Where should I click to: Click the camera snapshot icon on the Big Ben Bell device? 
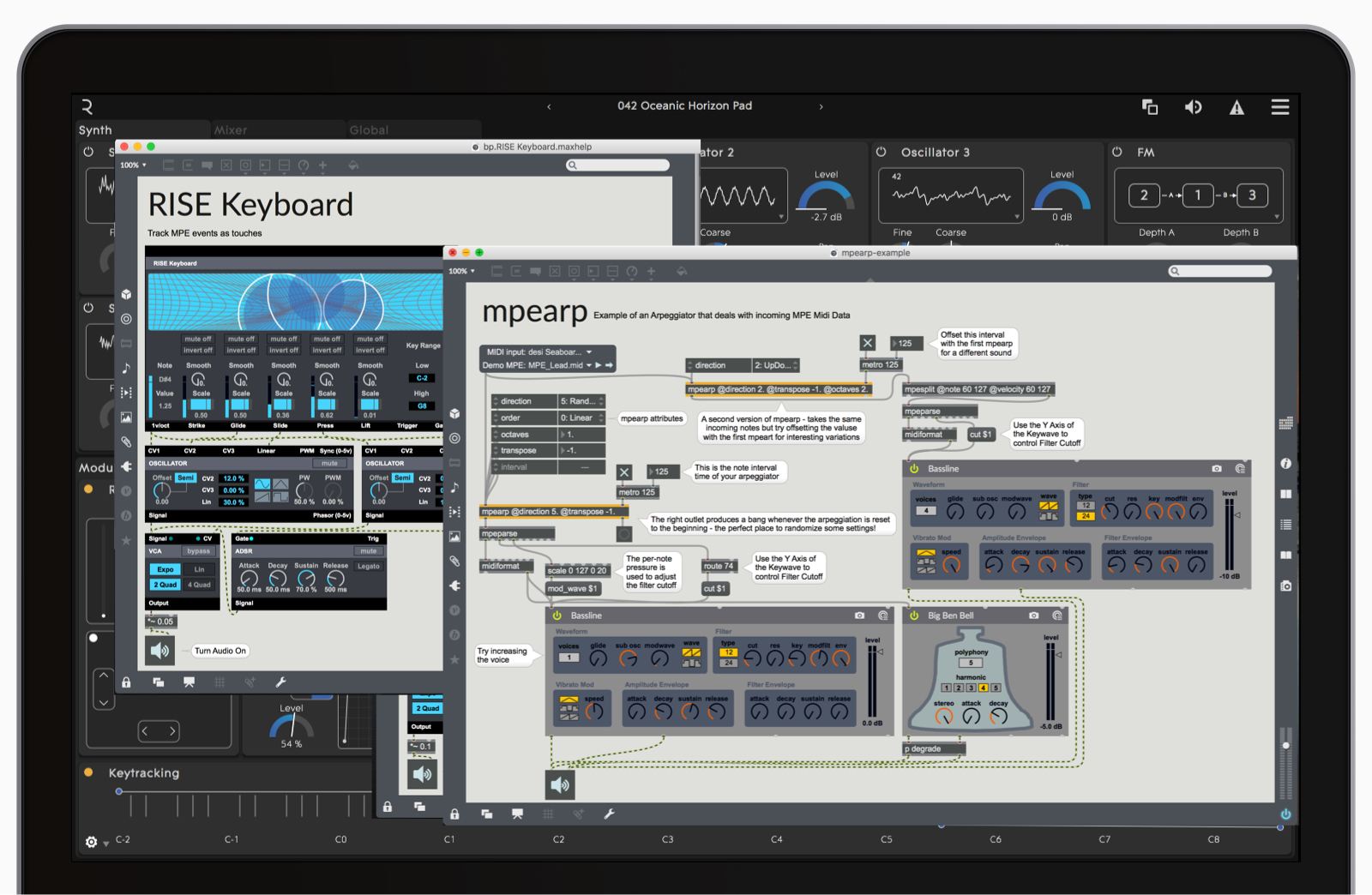tap(1034, 616)
